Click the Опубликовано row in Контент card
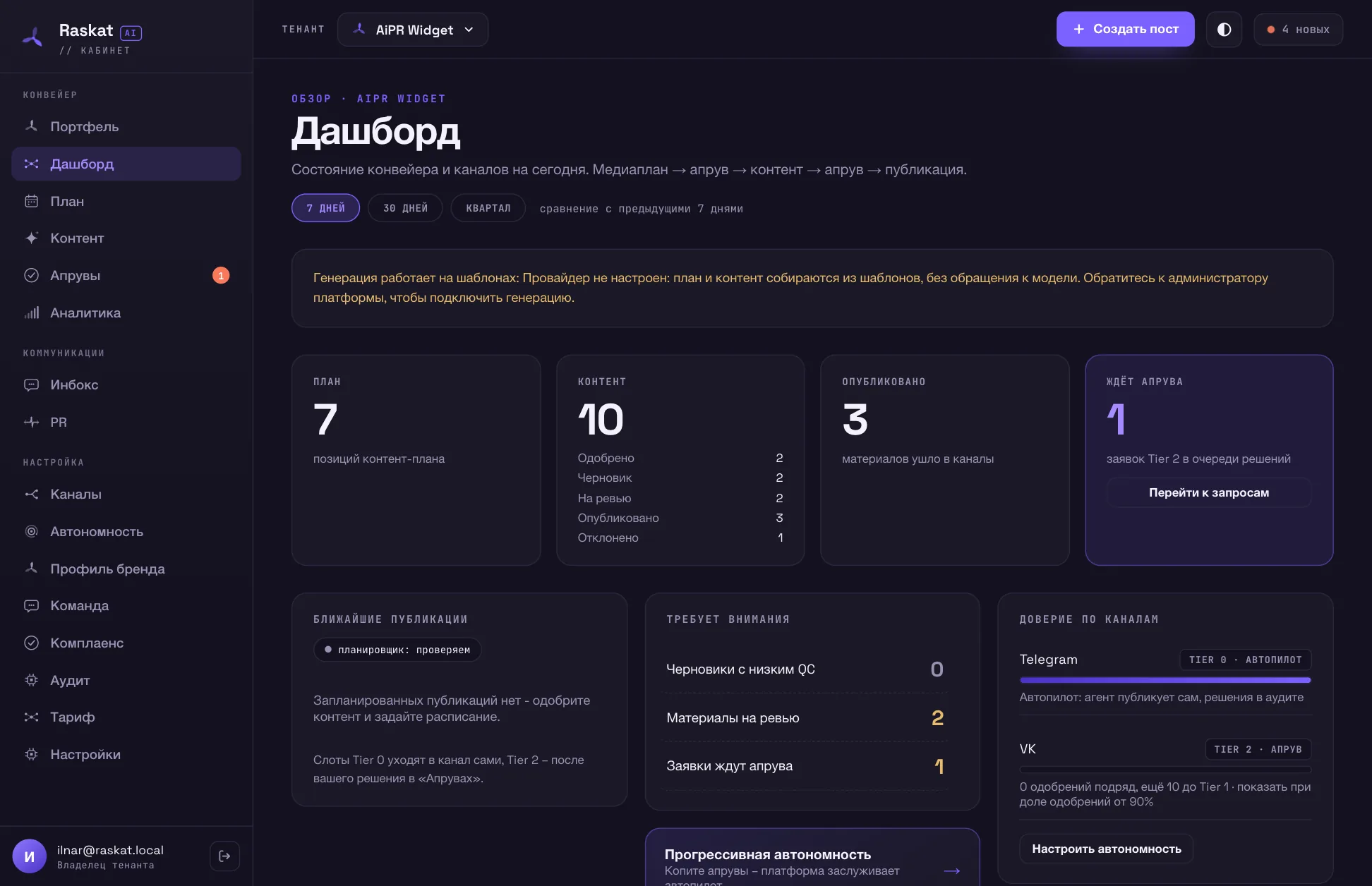Screen dimensions: 1372x886 (x=680, y=518)
